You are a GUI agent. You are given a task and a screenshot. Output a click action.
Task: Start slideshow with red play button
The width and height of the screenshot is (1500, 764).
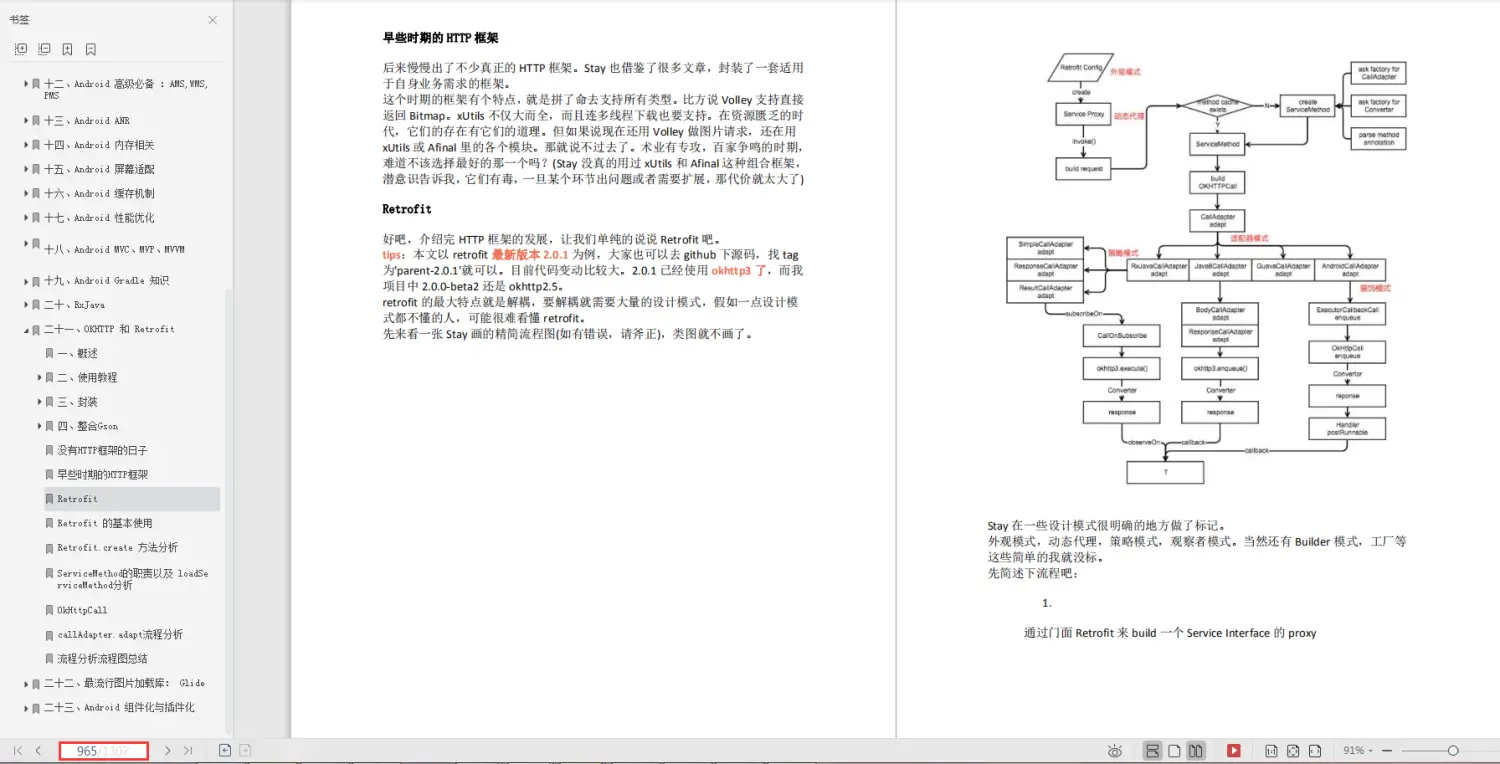coord(1234,750)
